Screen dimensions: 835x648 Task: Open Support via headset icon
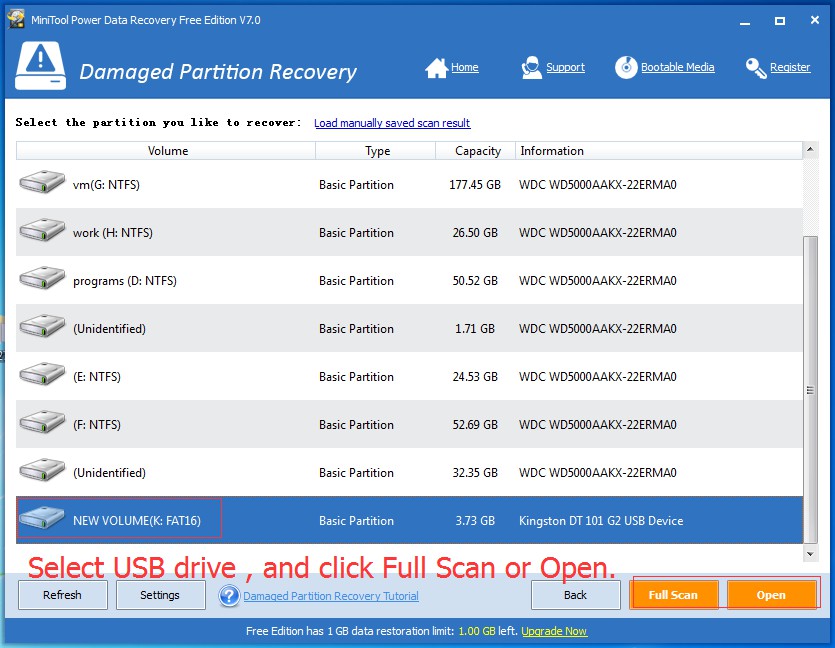[x=530, y=66]
